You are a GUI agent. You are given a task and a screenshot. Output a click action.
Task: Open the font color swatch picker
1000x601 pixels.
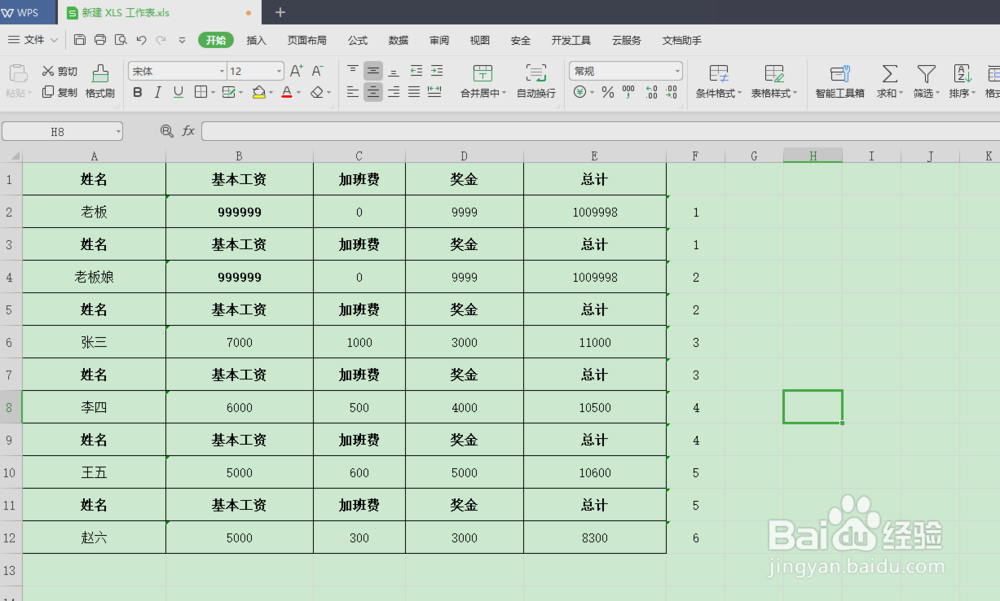coord(297,92)
